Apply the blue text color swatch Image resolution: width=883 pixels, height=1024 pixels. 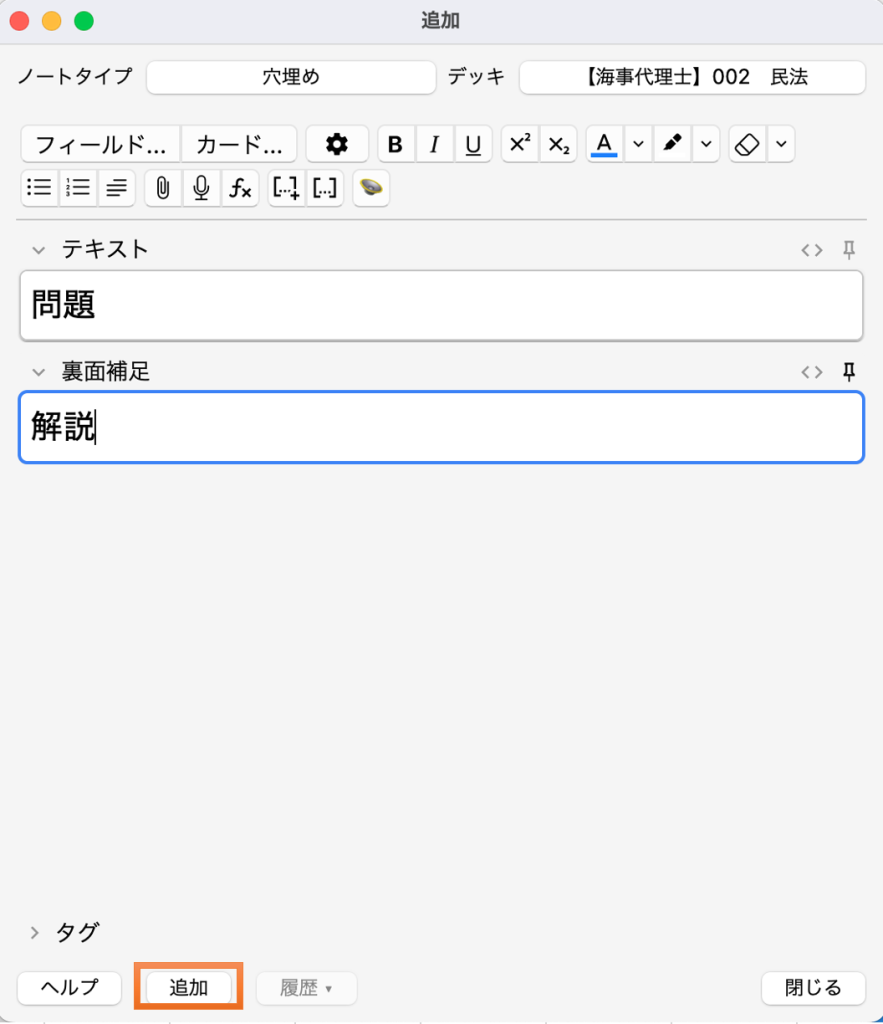tap(603, 145)
